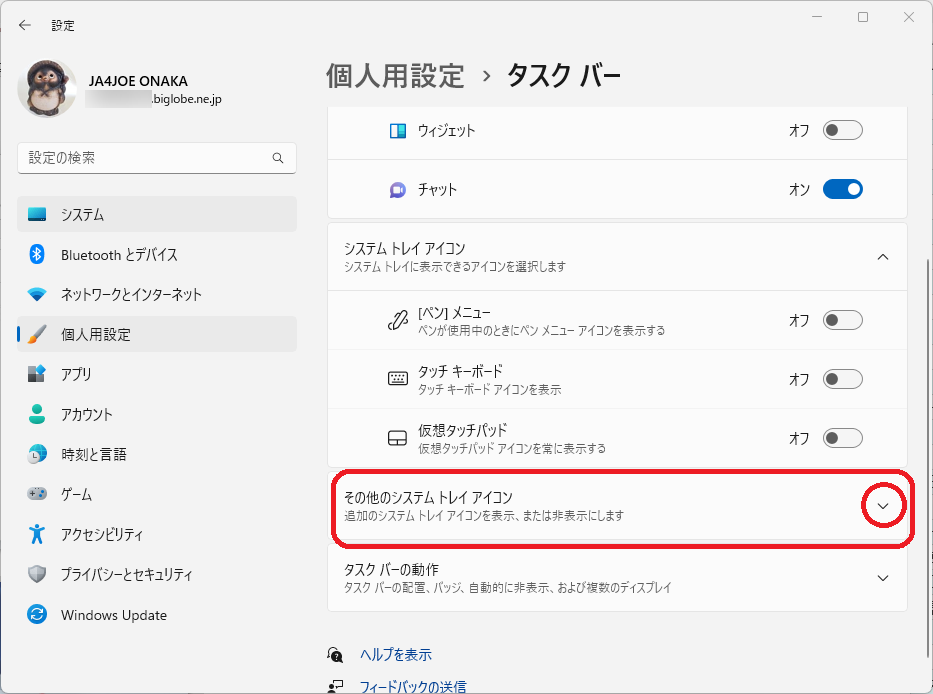
Task: Click the プライバシーとセキュリティ shield icon
Action: tap(37, 574)
